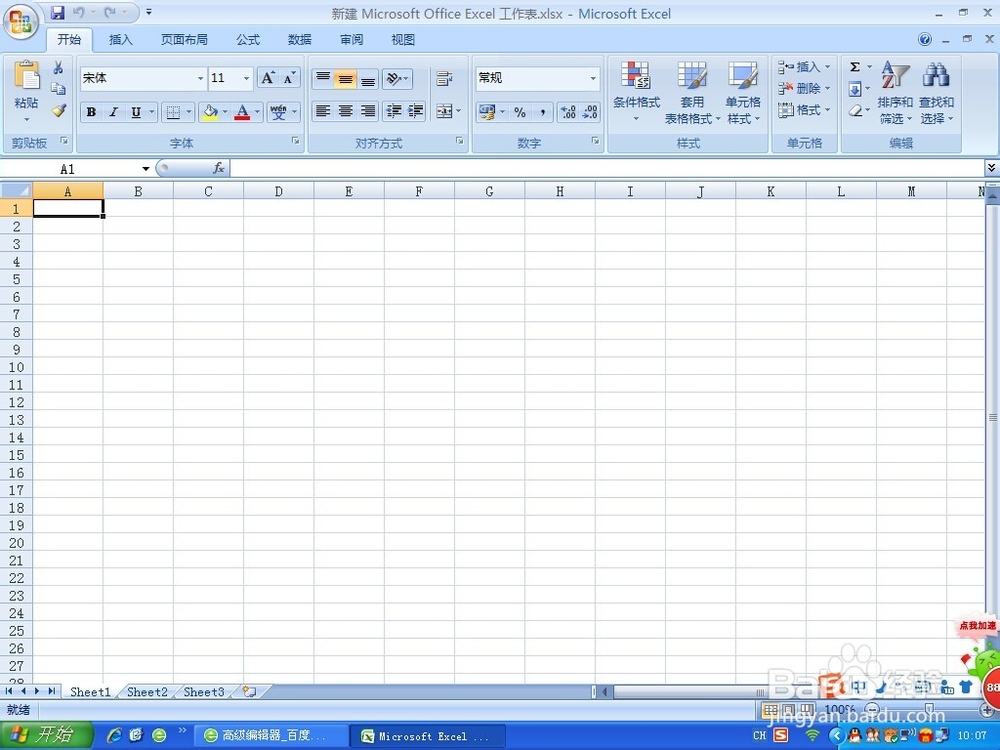1000x750 pixels.
Task: Expand the 删除 cells dropdown
Action: [x=828, y=89]
